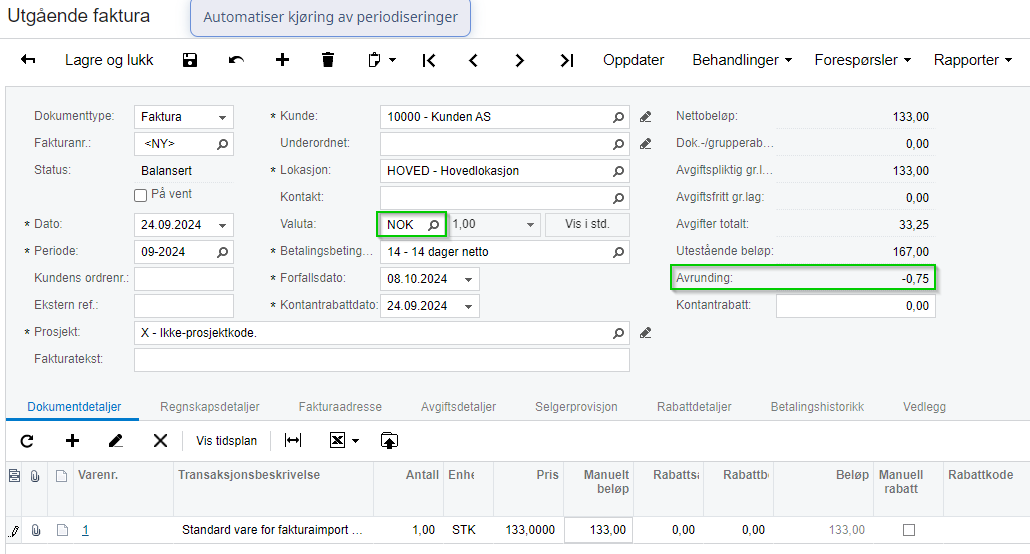
Task: Open the Excel export dropdown arrow
Action: 355,441
